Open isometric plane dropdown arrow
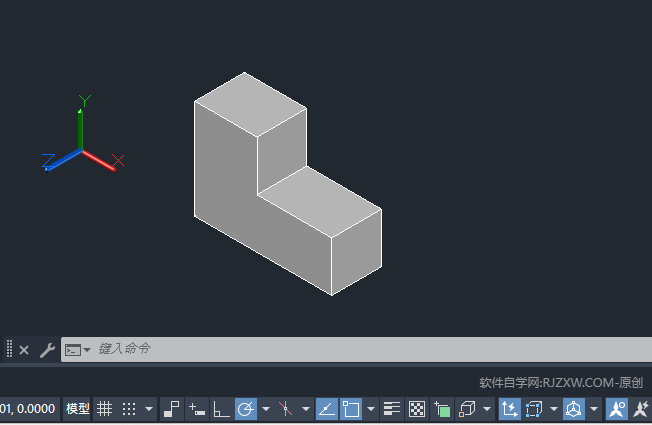652x425 pixels. [306, 409]
